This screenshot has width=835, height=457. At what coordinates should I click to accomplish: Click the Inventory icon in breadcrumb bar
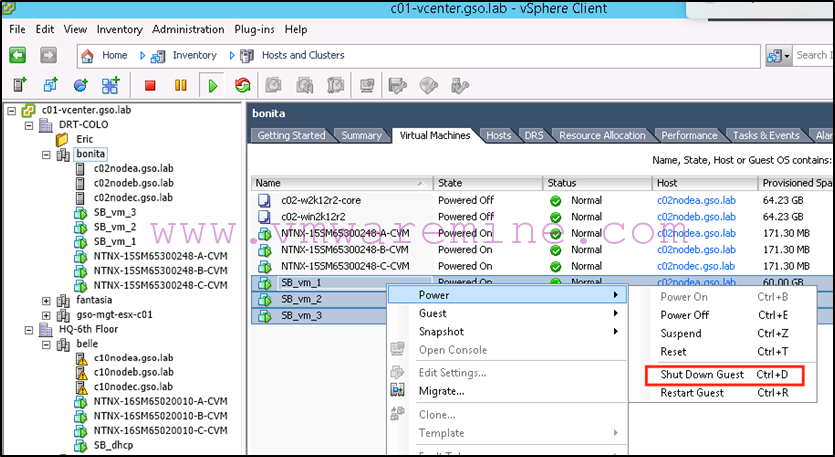coord(158,56)
